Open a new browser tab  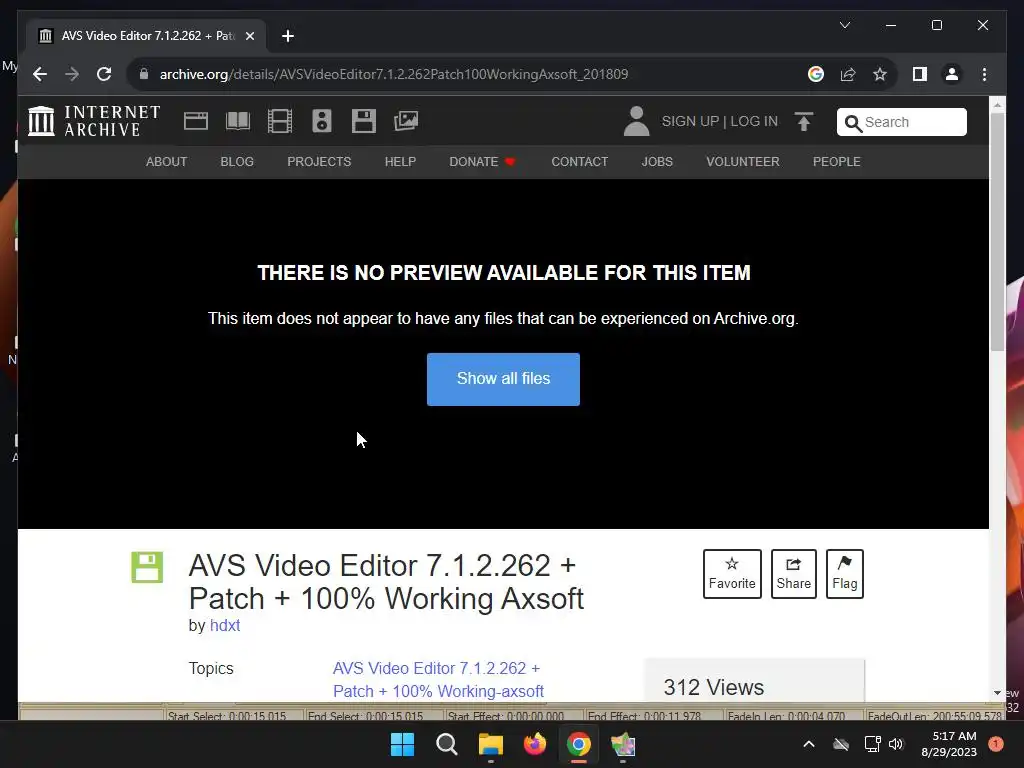[288, 36]
